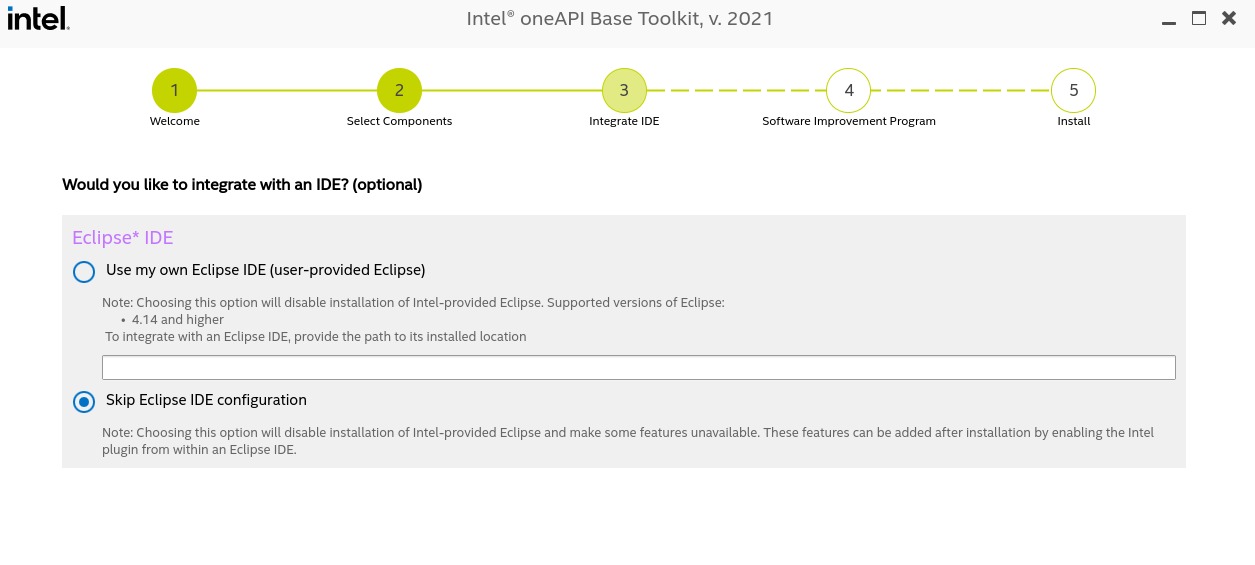
Task: Select step 3 Integrate IDE circle
Action: (x=624, y=91)
